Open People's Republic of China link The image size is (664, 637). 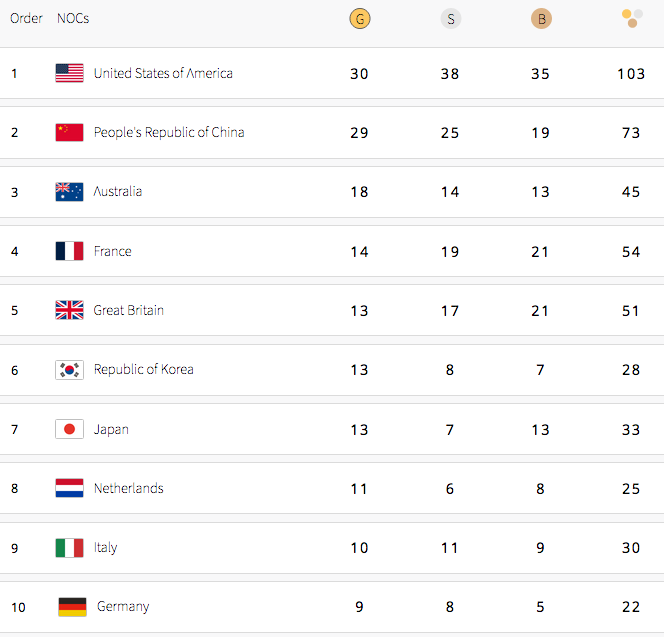169,132
